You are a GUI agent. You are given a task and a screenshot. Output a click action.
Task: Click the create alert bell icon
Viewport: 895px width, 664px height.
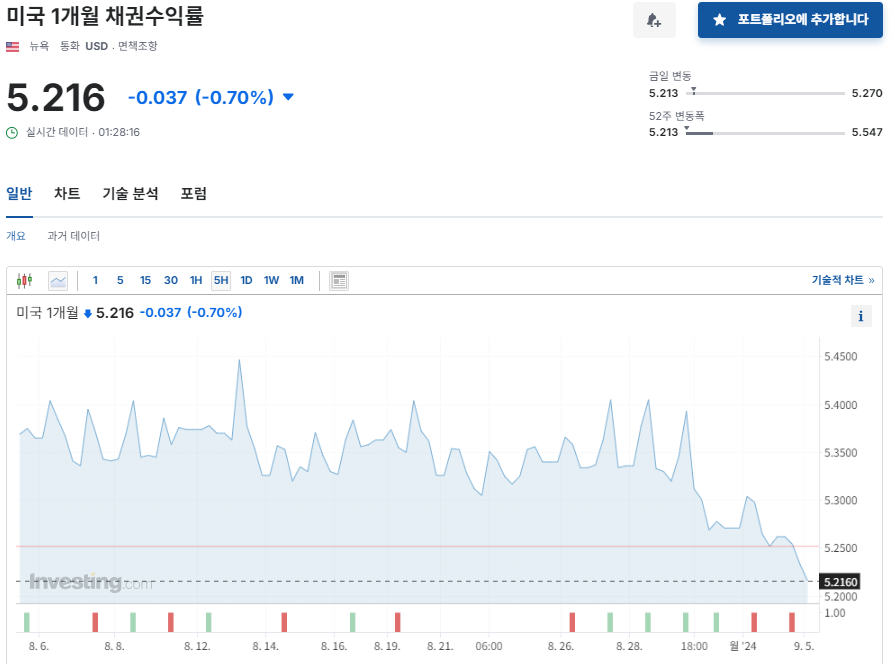pos(654,20)
